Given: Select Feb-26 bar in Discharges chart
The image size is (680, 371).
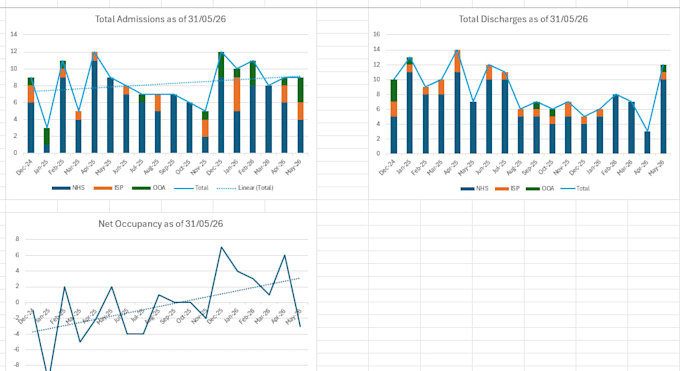Looking at the screenshot, I should 615,124.
